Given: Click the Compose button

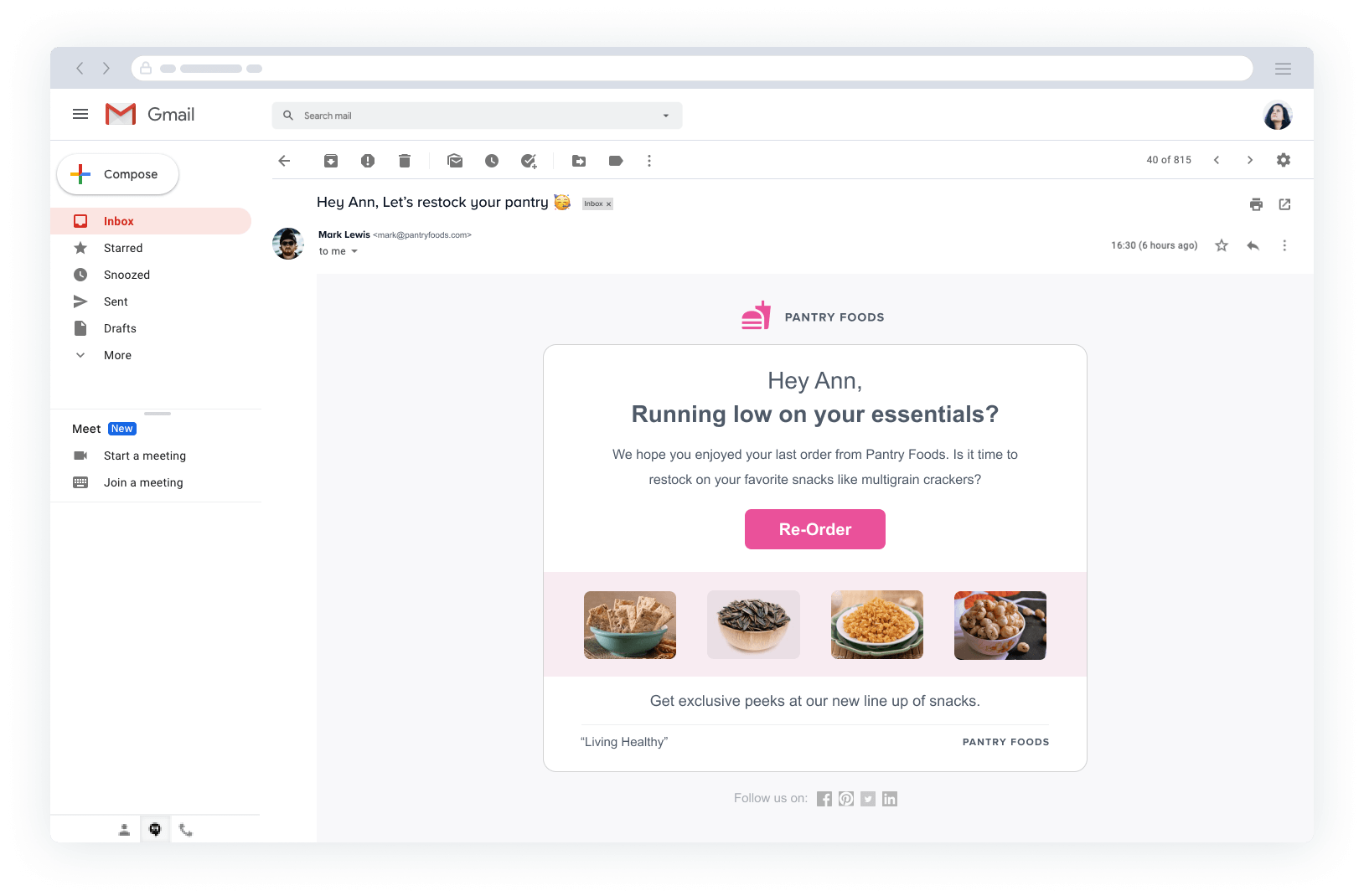Looking at the screenshot, I should [118, 174].
